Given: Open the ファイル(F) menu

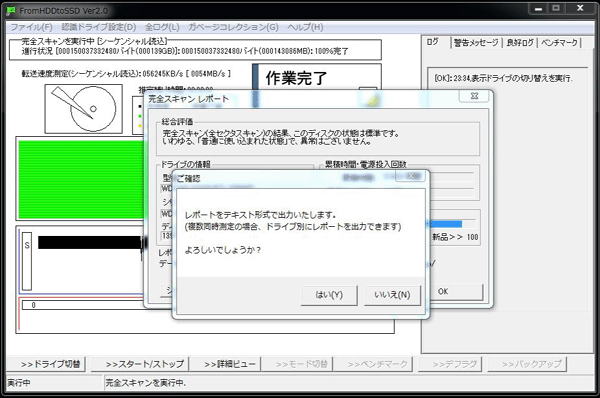Looking at the screenshot, I should 31,27.
